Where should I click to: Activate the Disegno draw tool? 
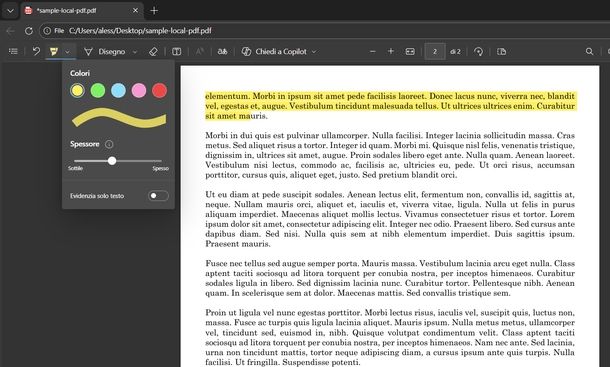[105, 51]
